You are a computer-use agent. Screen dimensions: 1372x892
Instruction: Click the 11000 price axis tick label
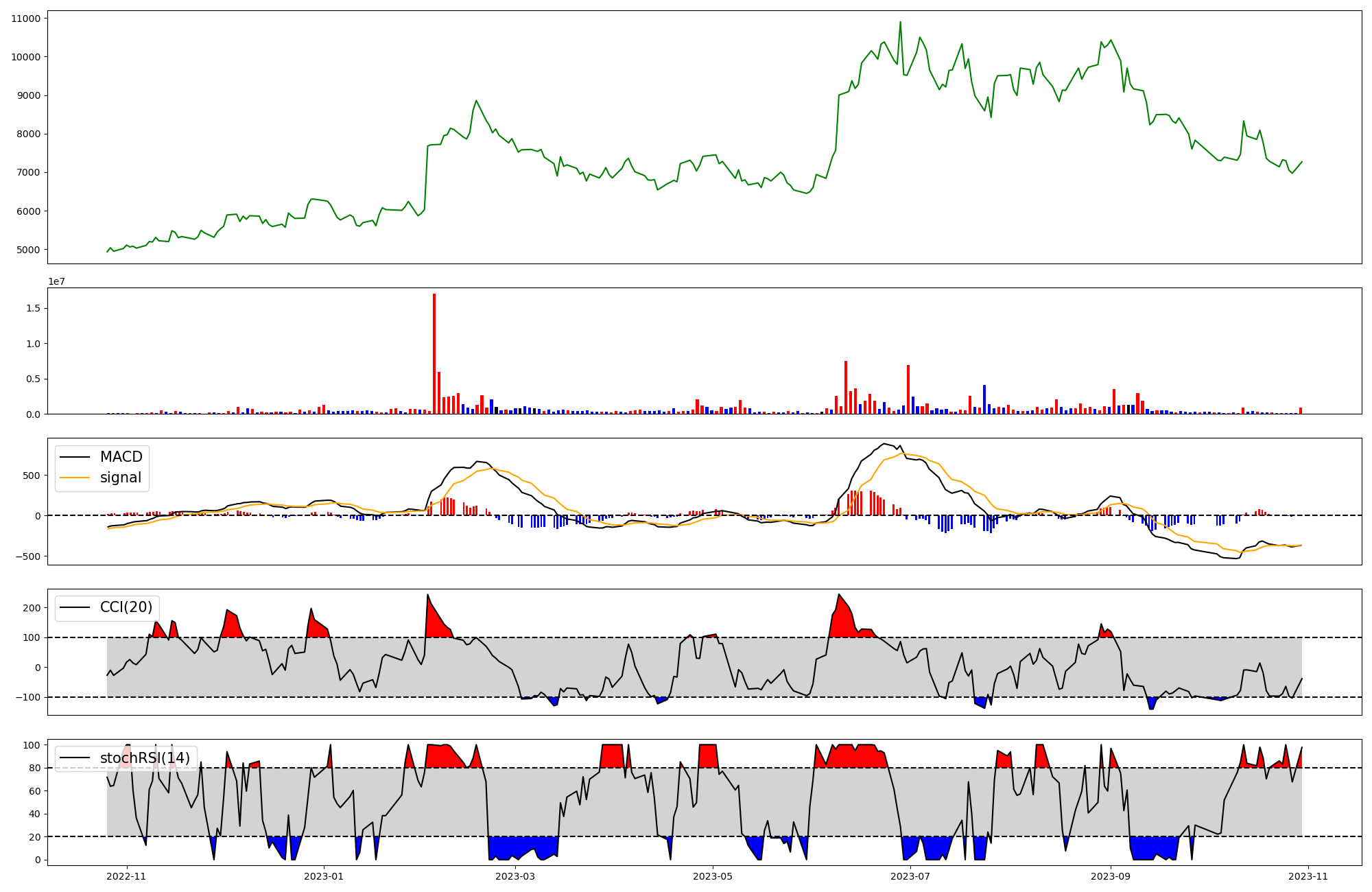[x=25, y=19]
